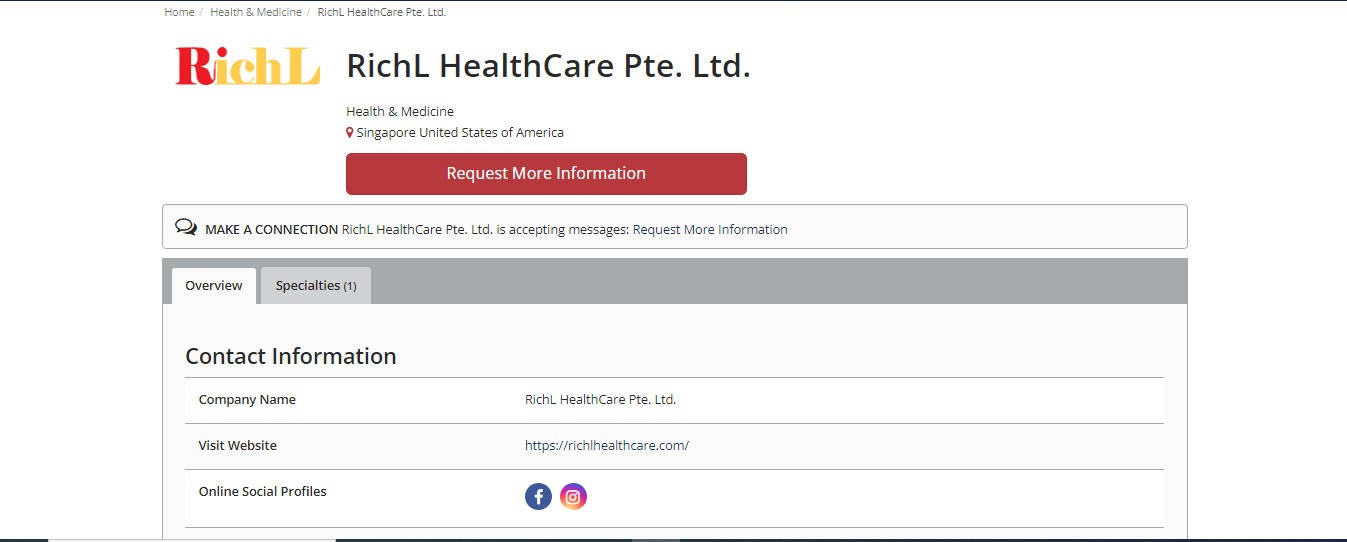This screenshot has width=1347, height=542.
Task: Follow the Request More Information text link
Action: (x=710, y=229)
